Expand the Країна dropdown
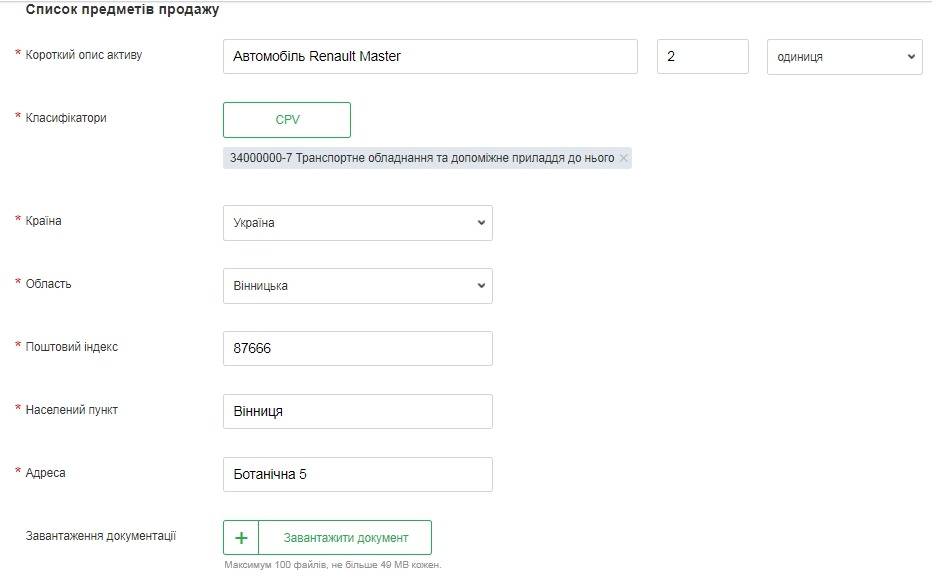Viewport: 932px width, 582px height. pyautogui.click(x=357, y=223)
